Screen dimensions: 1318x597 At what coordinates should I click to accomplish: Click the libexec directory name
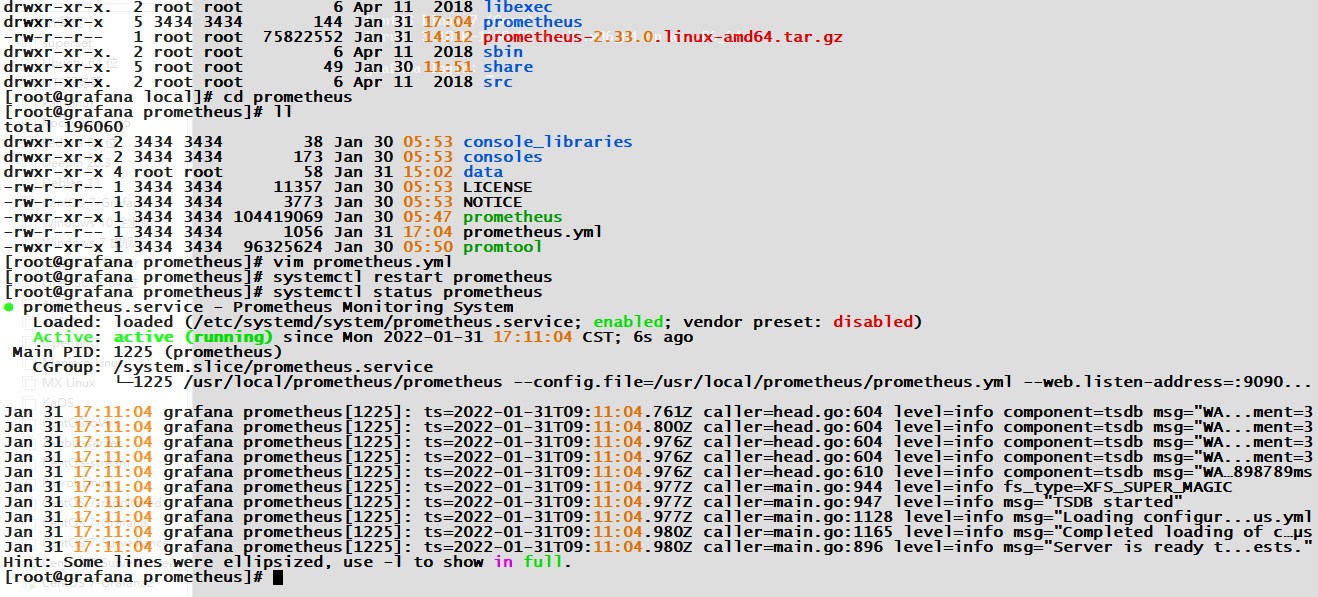point(518,7)
